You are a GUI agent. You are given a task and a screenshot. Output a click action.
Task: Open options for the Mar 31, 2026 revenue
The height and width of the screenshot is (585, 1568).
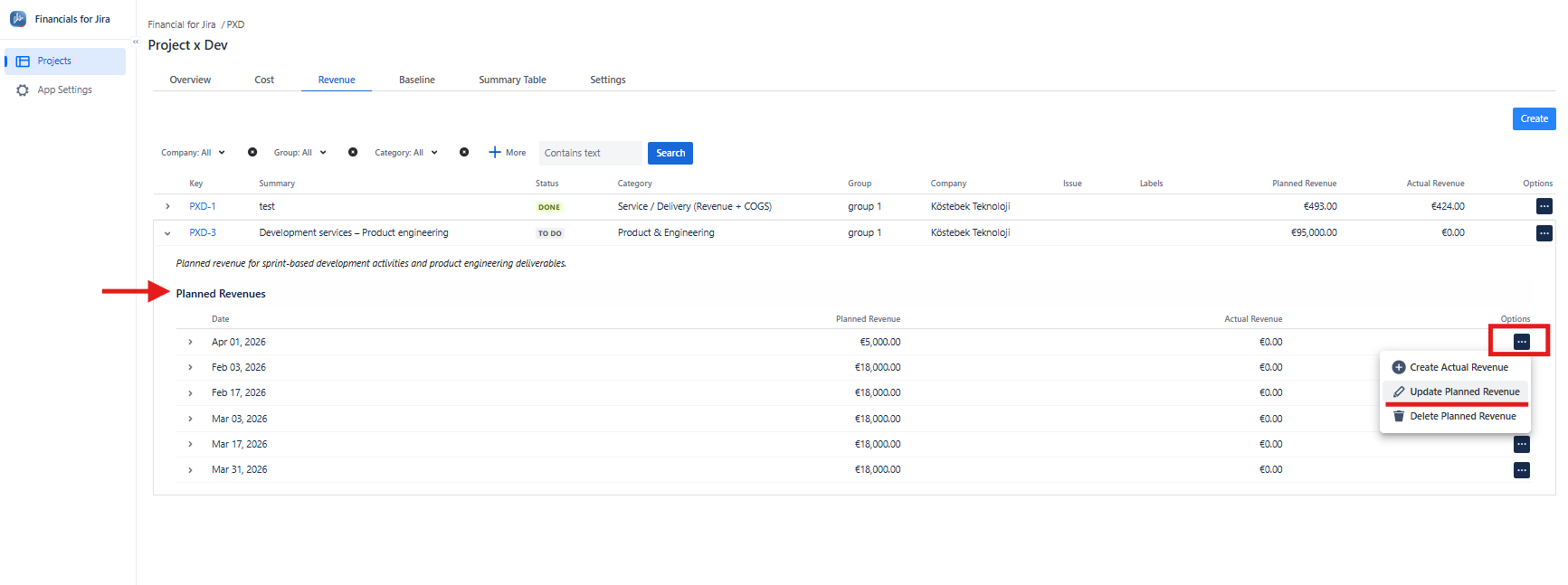point(1522,470)
